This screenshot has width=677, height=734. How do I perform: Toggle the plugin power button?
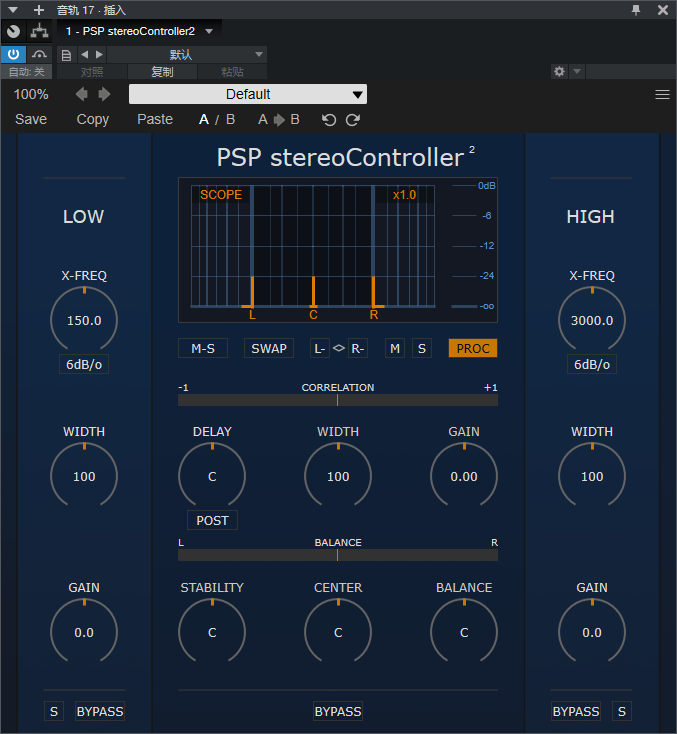coord(13,54)
